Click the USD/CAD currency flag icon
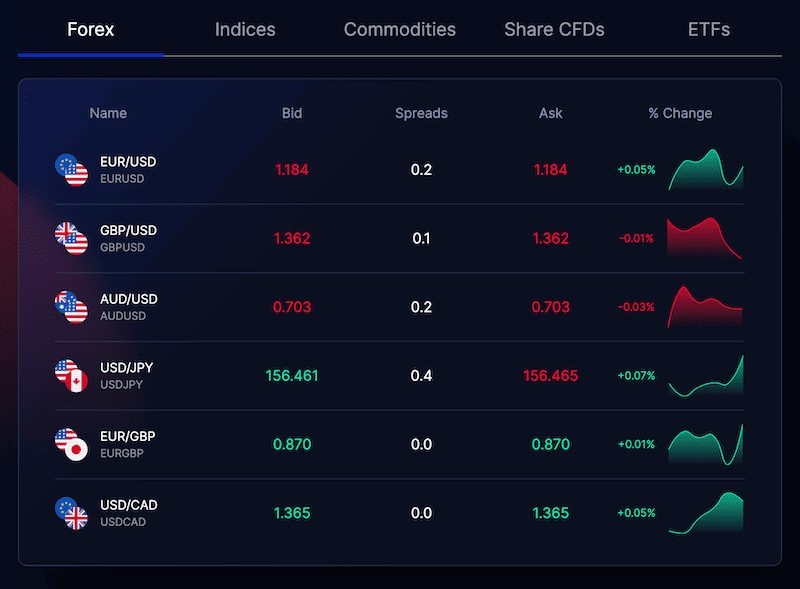 pos(72,513)
